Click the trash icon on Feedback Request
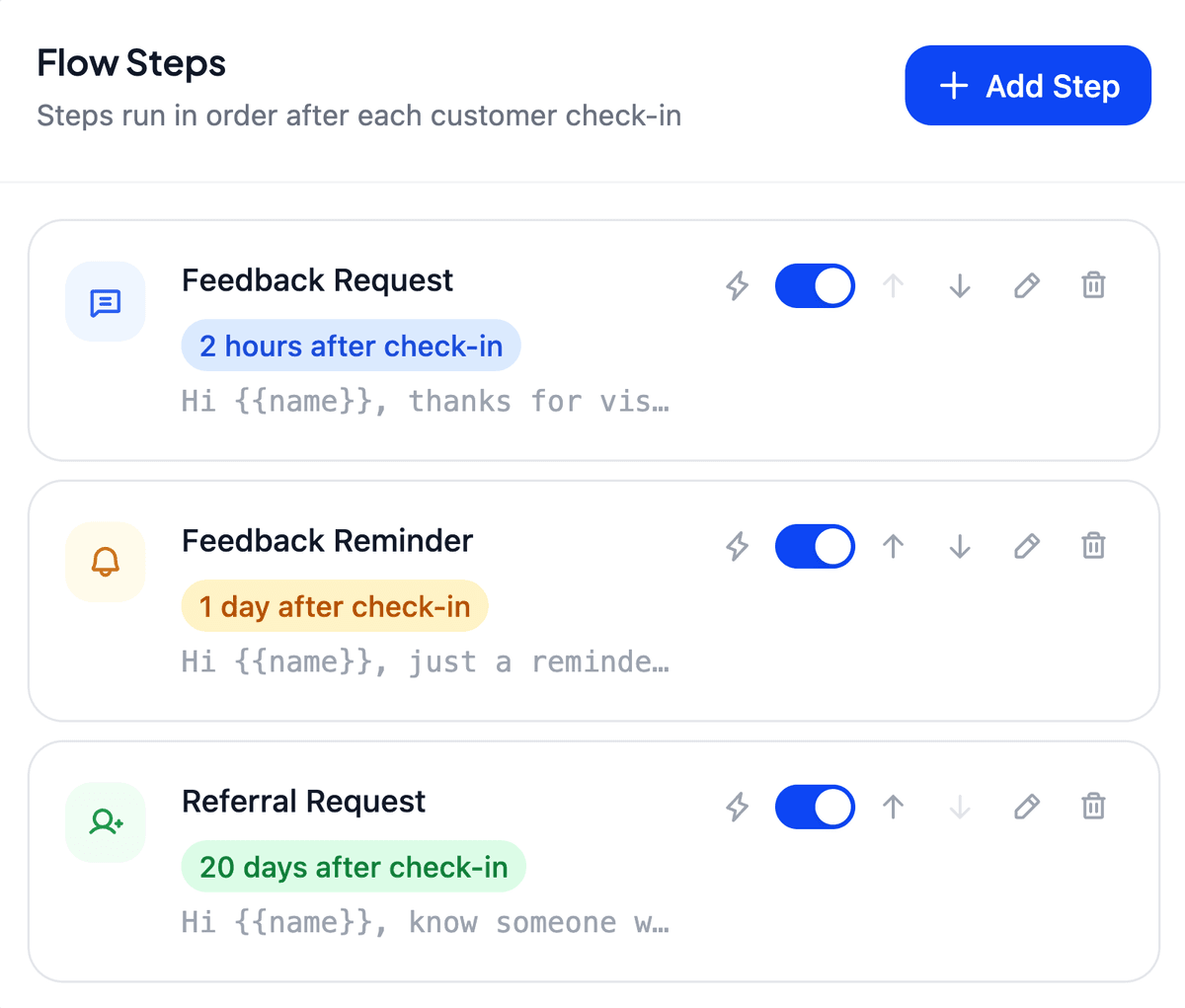Image resolution: width=1185 pixels, height=1008 pixels. coord(1093,285)
